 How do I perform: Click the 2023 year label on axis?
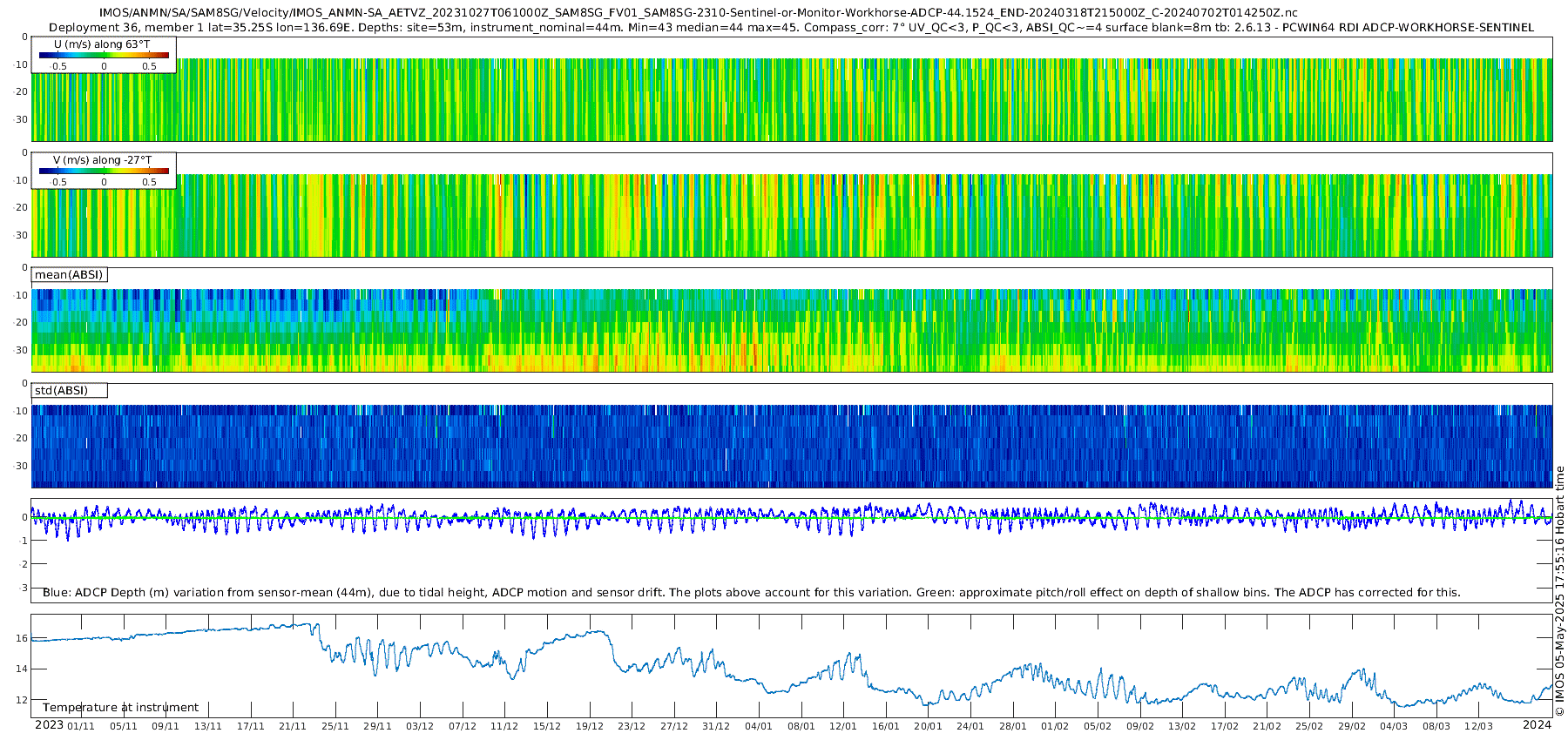point(49,725)
